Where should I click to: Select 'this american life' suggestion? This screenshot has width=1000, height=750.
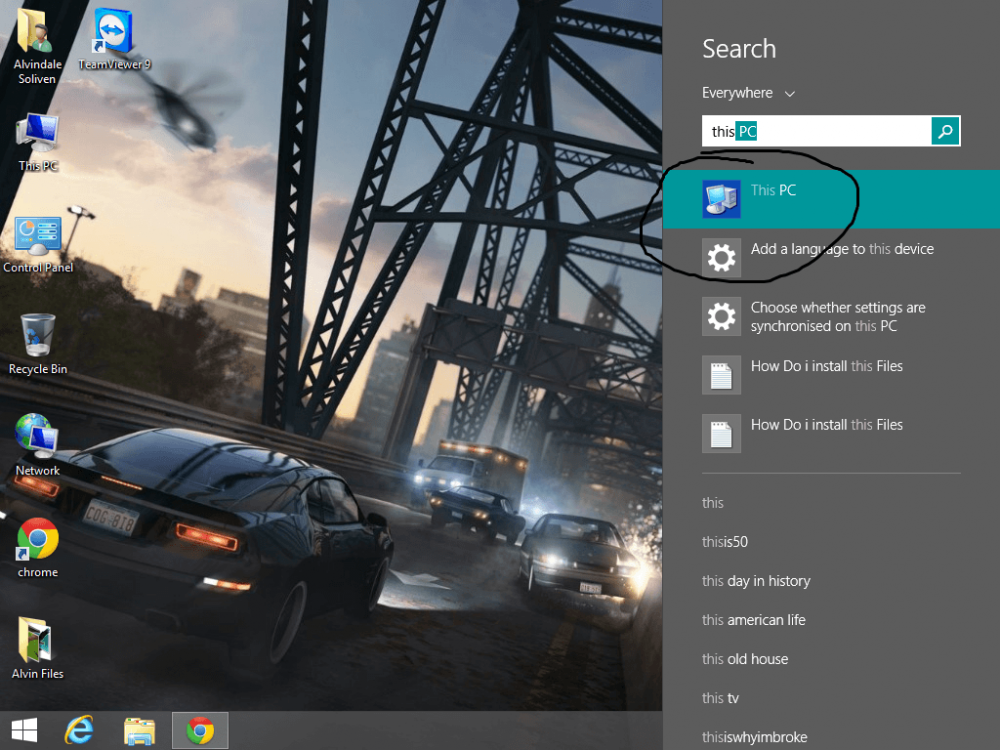753,620
